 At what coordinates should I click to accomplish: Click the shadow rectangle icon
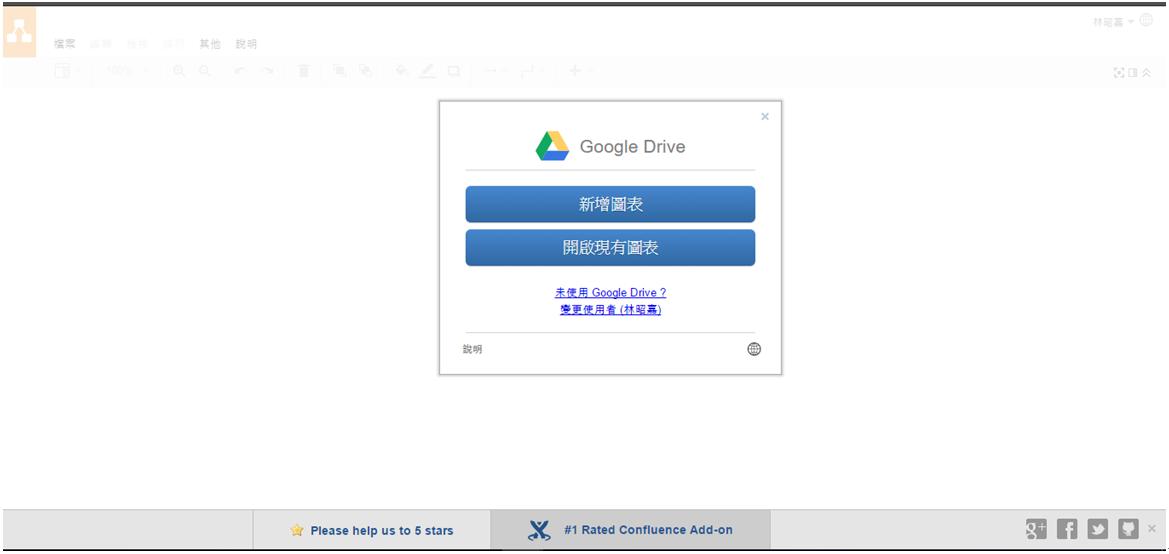point(453,71)
